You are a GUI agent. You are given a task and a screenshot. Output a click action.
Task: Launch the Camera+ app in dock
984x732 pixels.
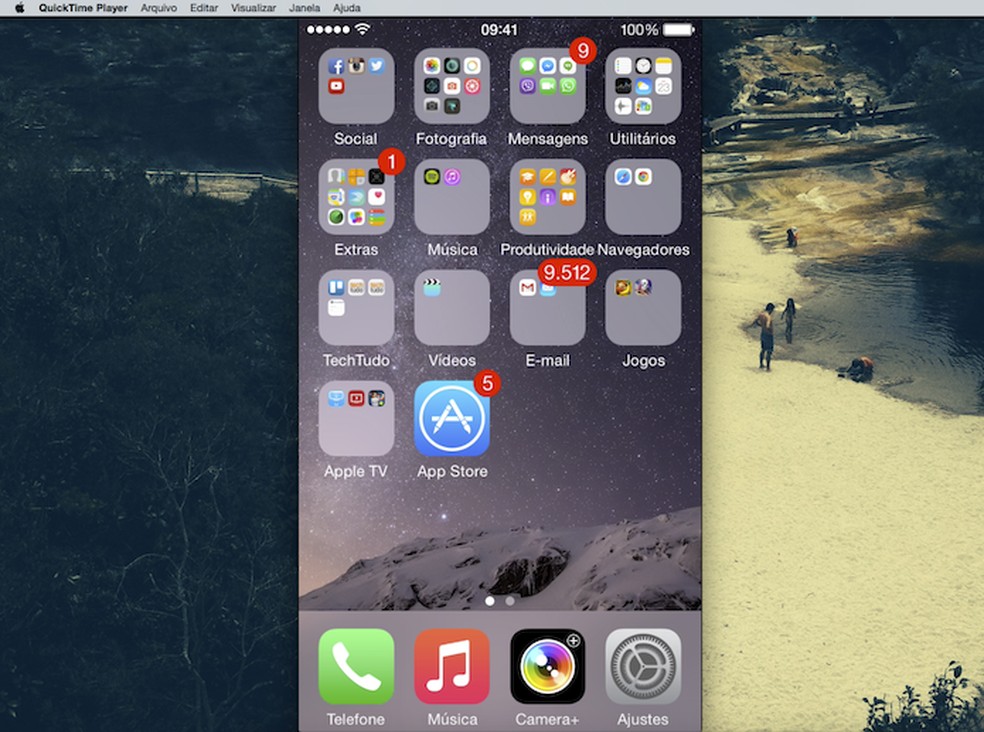tap(547, 667)
